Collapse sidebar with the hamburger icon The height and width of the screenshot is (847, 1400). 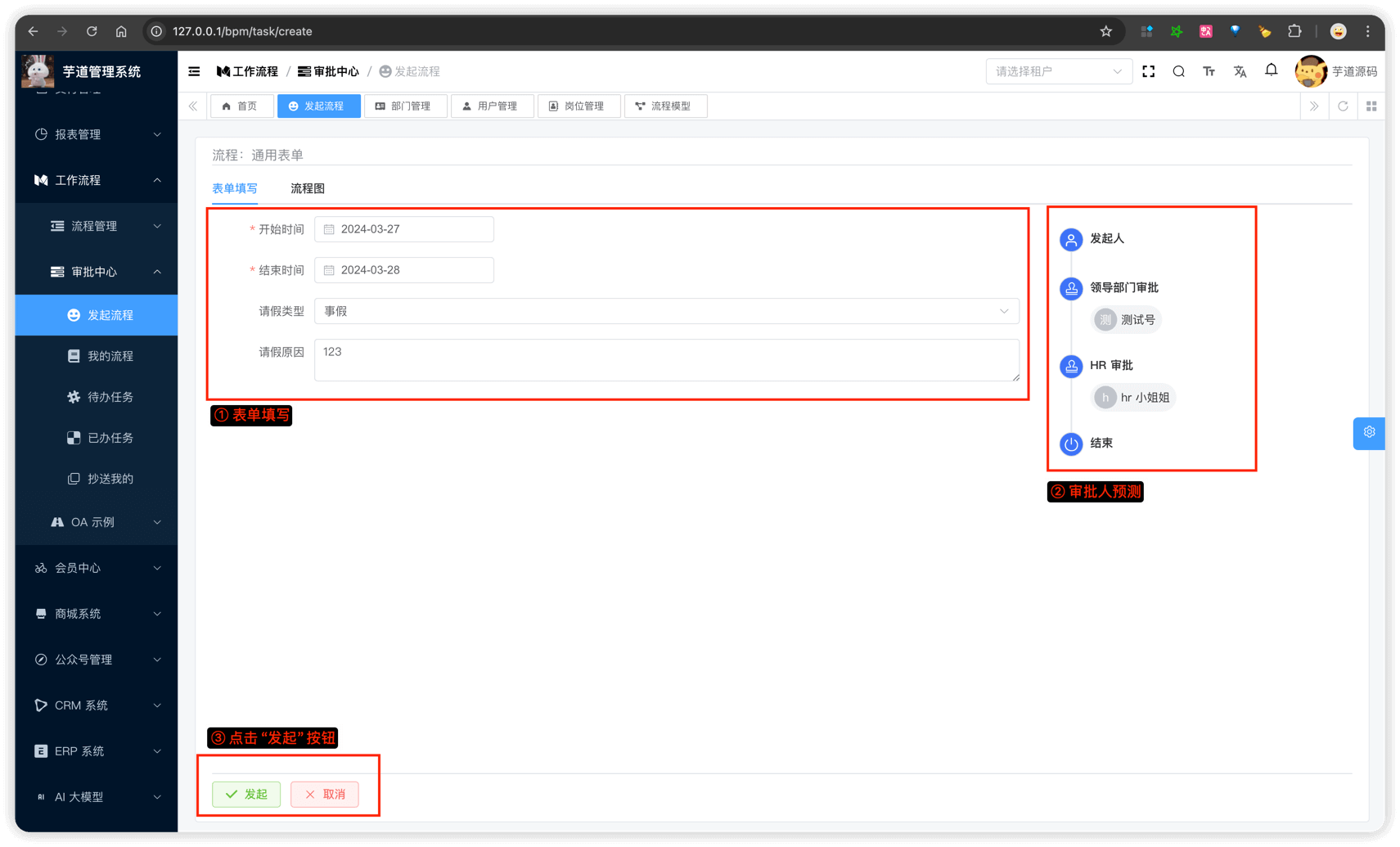coord(194,72)
